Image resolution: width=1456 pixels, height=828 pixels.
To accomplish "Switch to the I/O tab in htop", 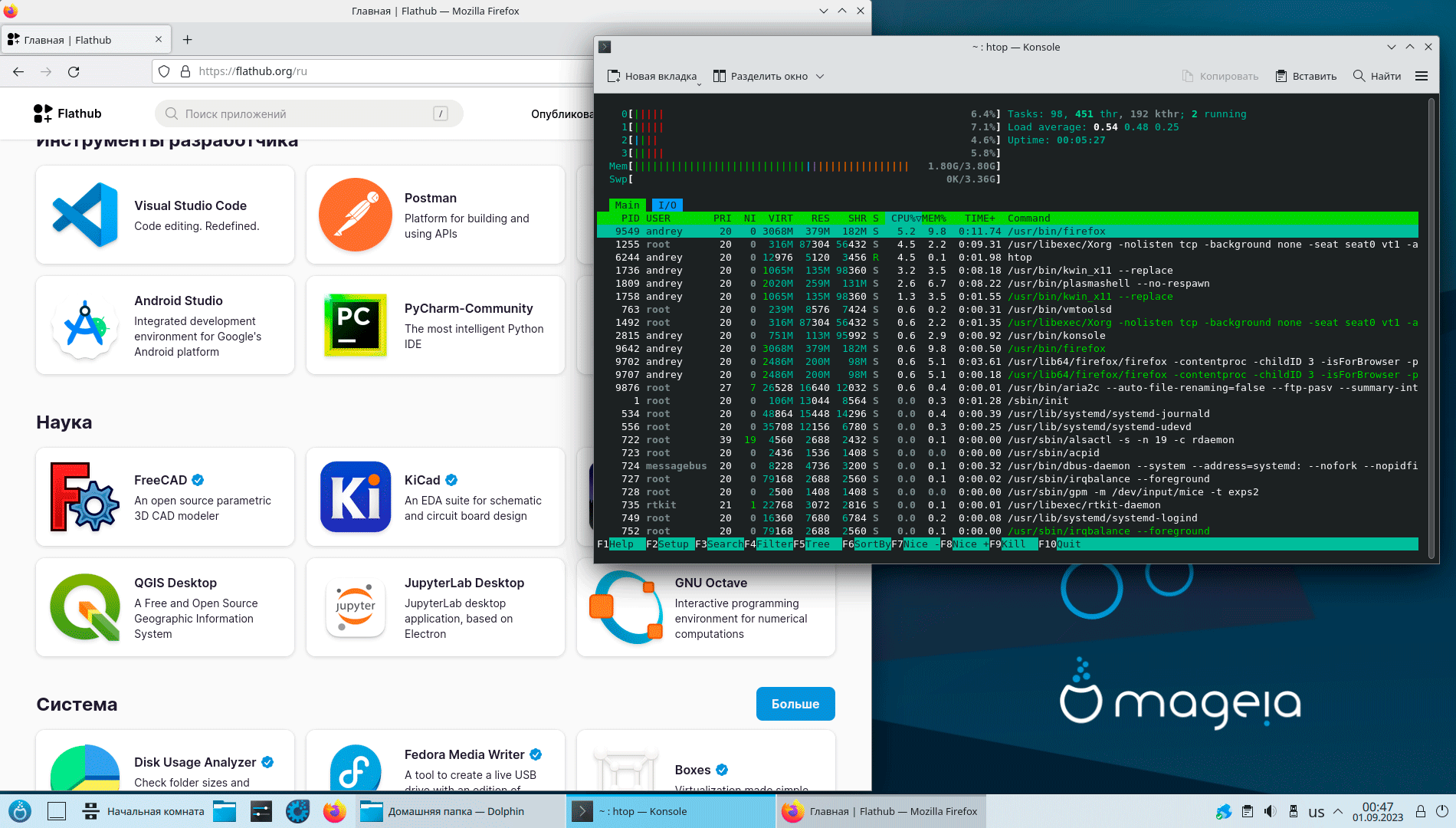I will 667,205.
